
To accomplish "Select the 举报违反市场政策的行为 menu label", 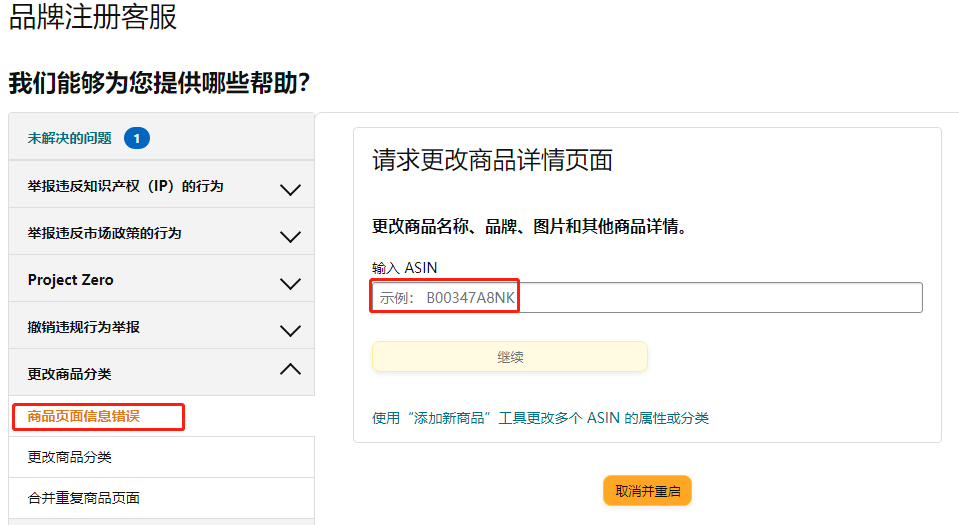I will click(x=104, y=233).
